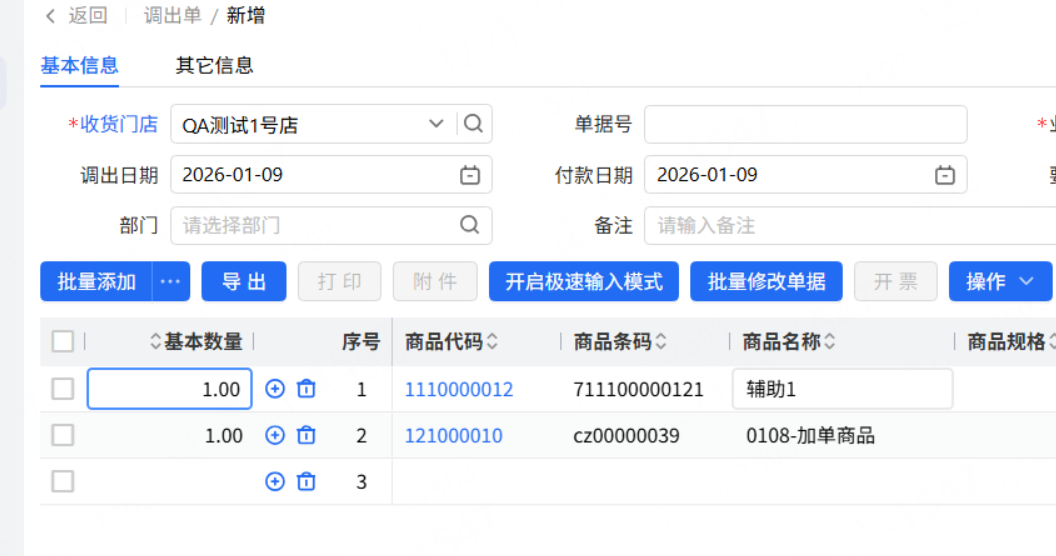Click search icon in 部门 field
The image size is (1056, 556).
coord(469,225)
